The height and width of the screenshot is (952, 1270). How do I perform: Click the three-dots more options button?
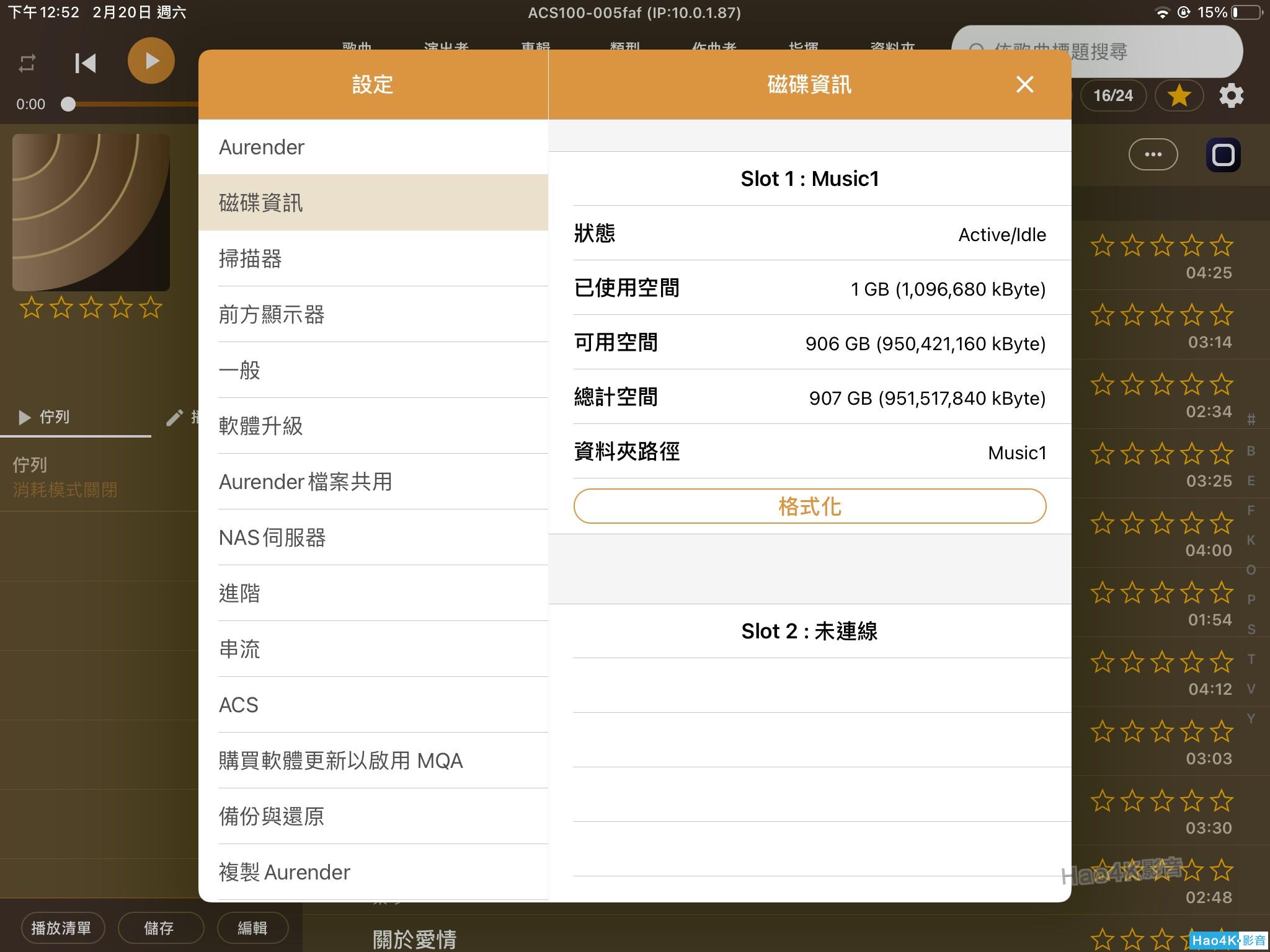point(1153,154)
